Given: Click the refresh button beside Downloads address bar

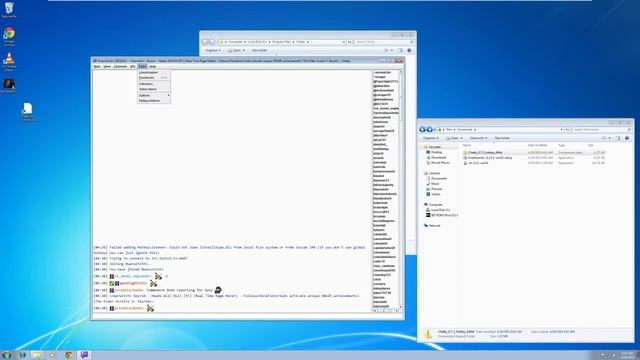Looking at the screenshot, I should coord(567,129).
